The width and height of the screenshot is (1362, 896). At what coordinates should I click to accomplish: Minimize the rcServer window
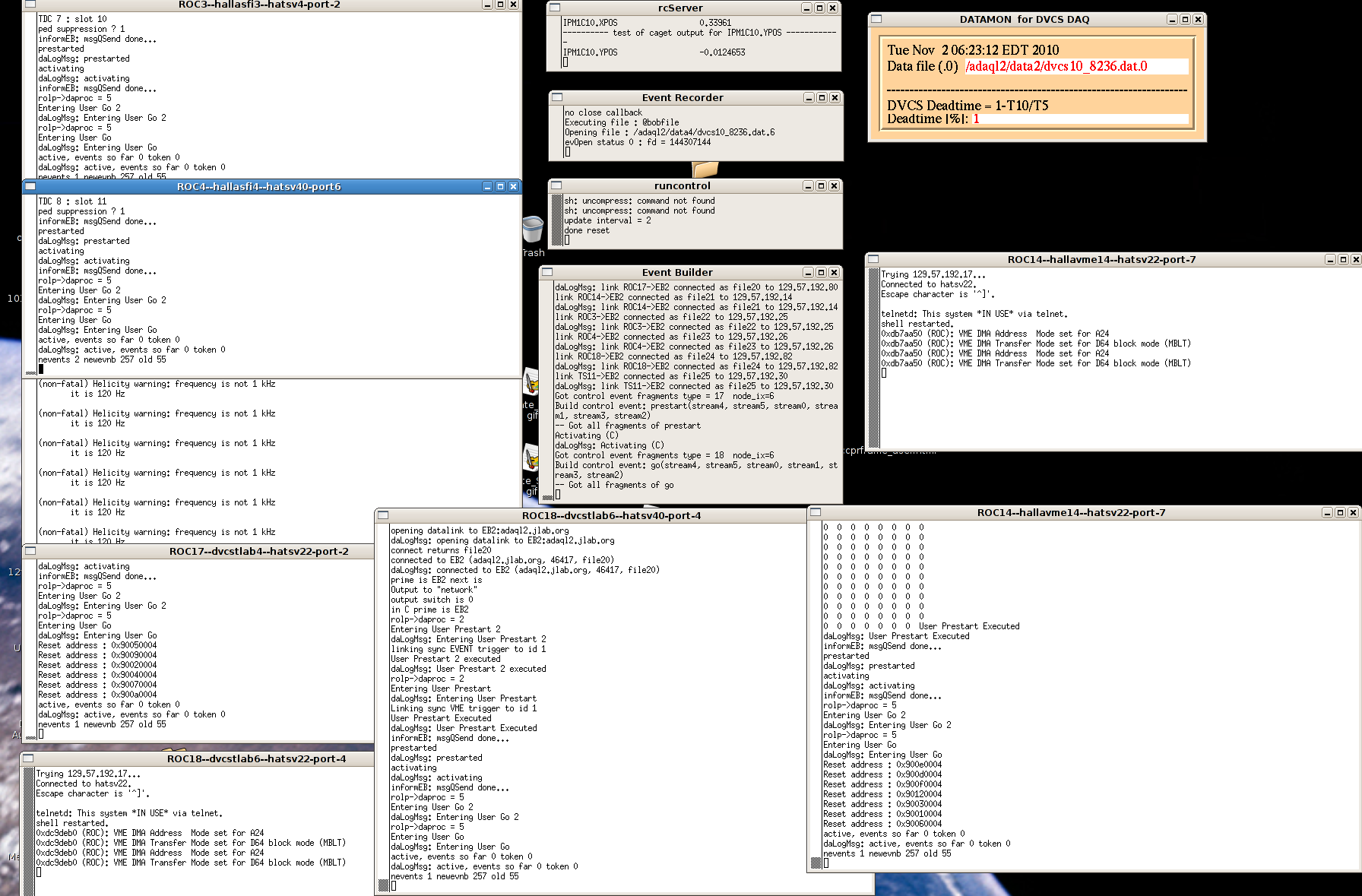tap(806, 8)
